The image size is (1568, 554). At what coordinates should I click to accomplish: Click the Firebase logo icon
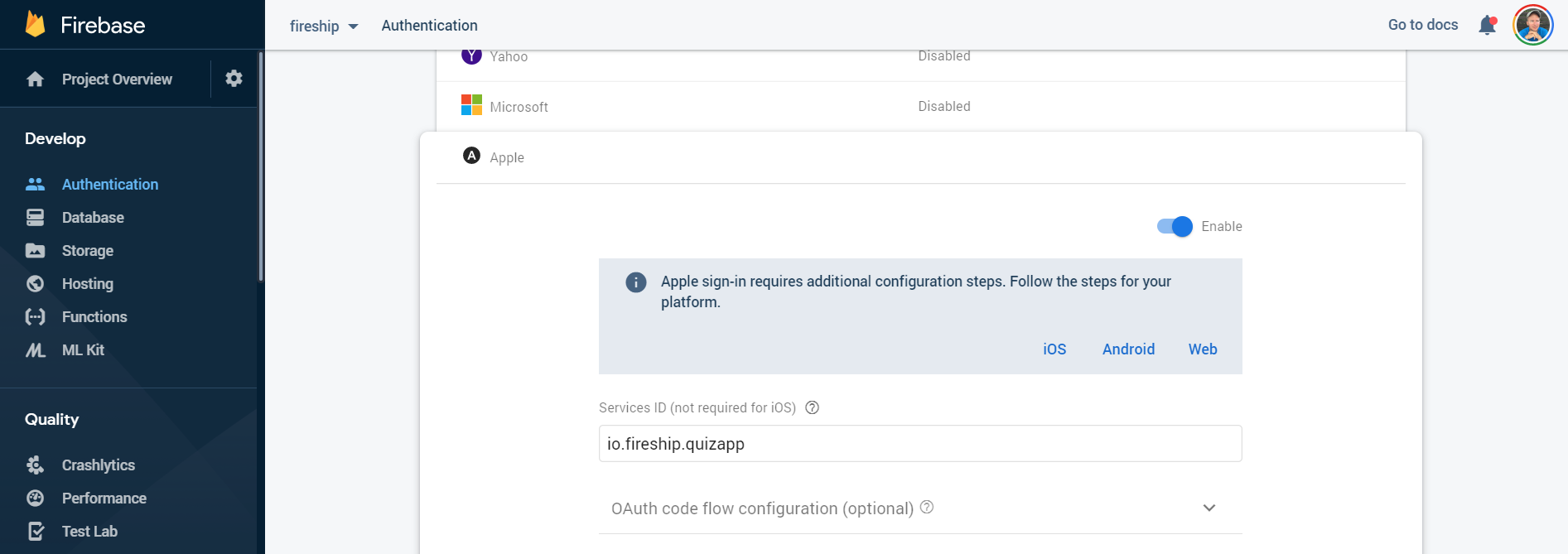pos(35,25)
